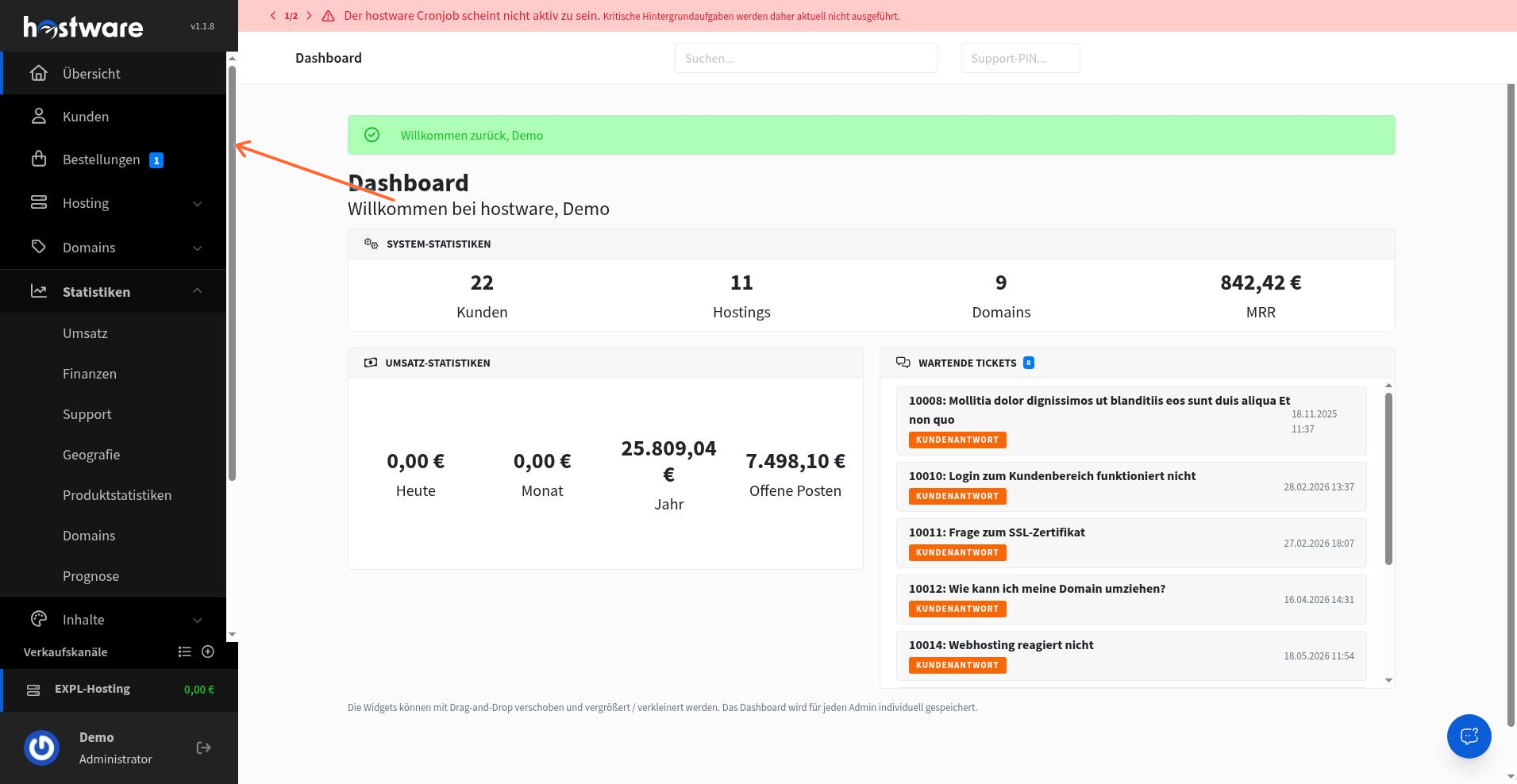Click the Umsatz-Statistiken money icon
The image size is (1517, 784).
pos(371,363)
